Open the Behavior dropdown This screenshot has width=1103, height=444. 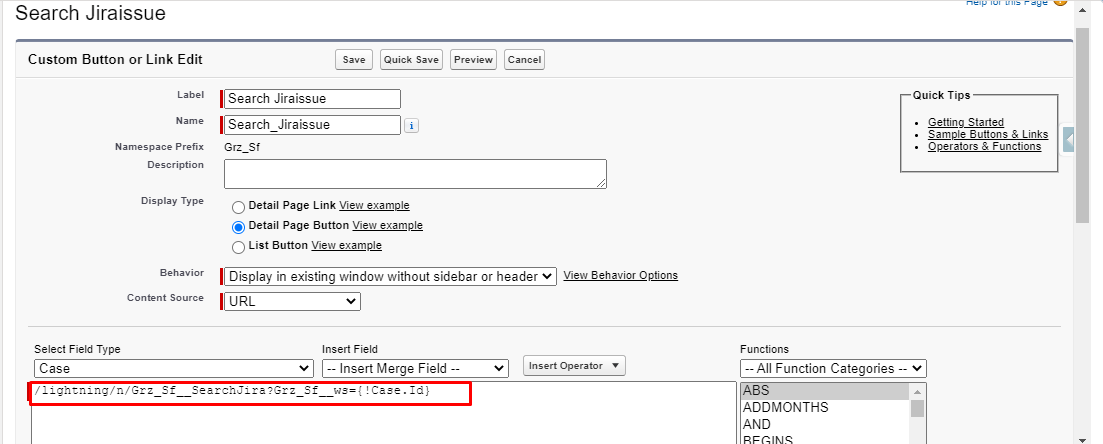pos(390,277)
